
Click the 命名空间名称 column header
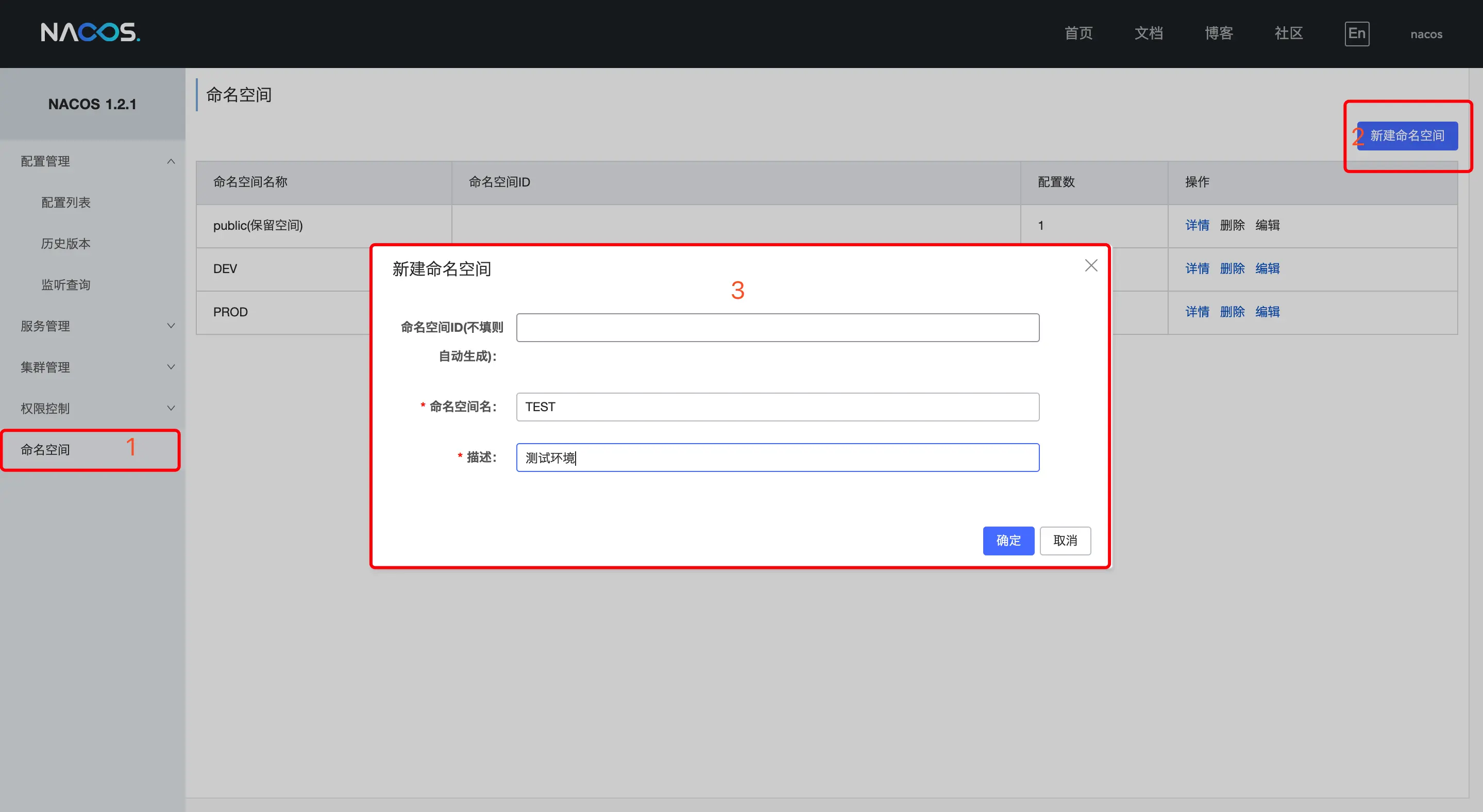pos(324,182)
